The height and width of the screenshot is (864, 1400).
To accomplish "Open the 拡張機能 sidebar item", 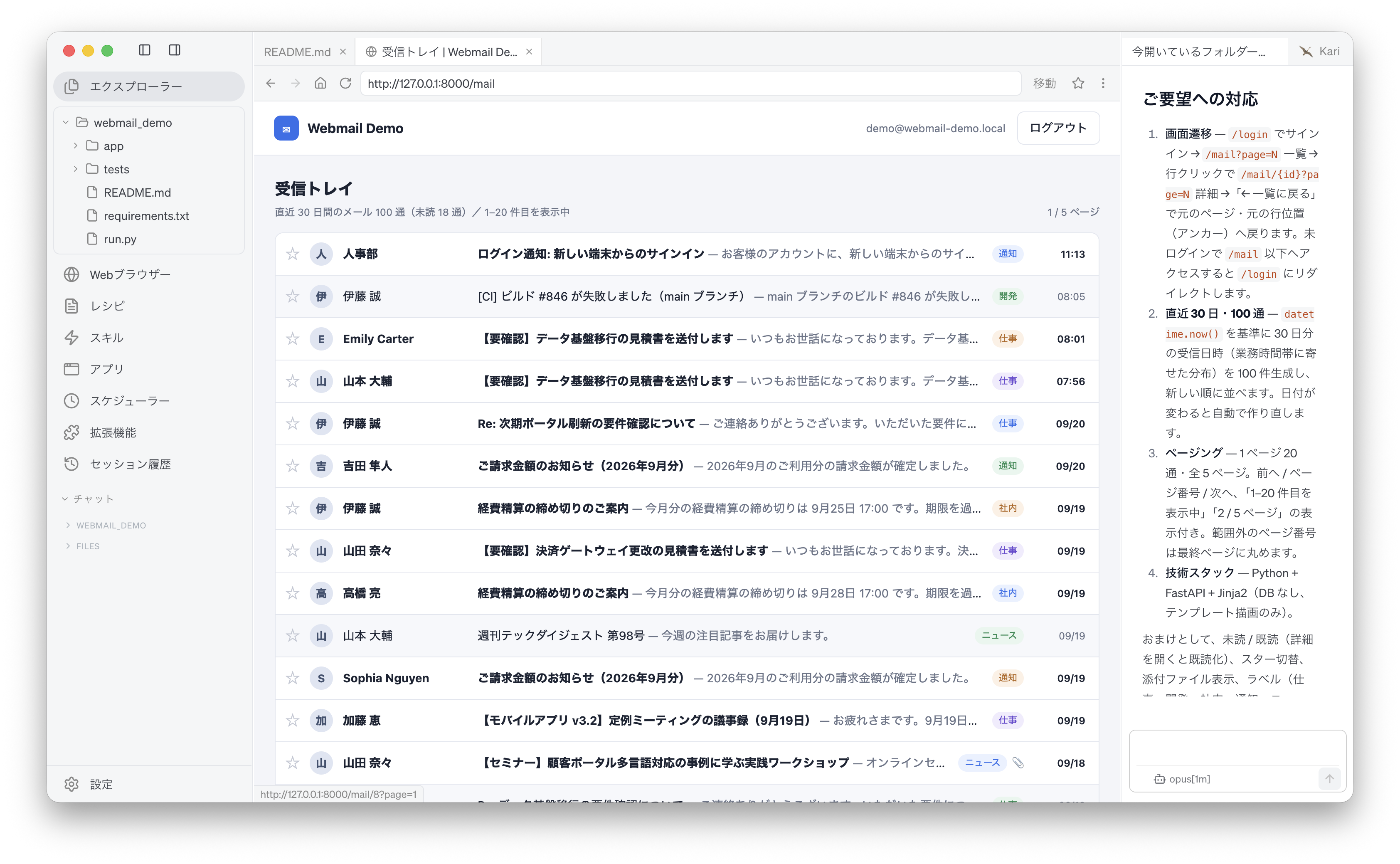I will tap(149, 432).
